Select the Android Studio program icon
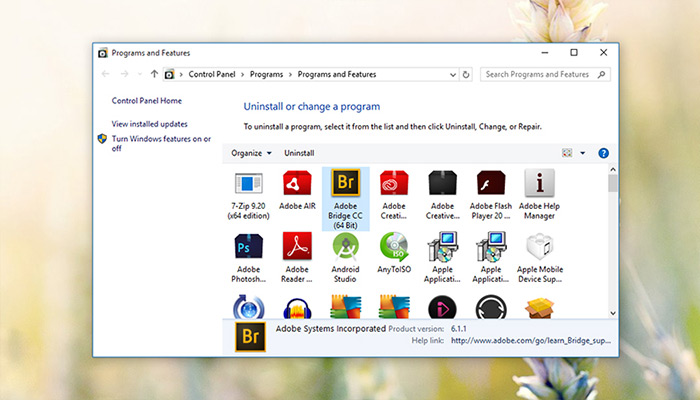Screen dimensions: 700x400 point(346,246)
